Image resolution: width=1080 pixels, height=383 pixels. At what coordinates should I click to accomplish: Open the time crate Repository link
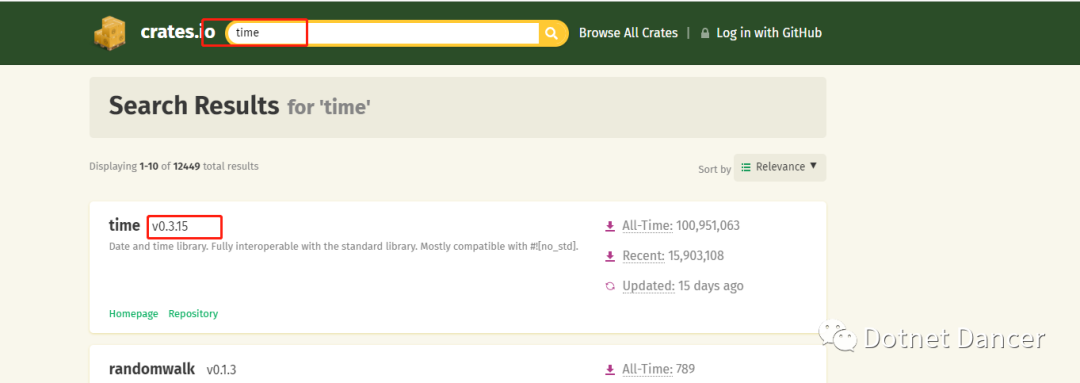click(x=193, y=313)
